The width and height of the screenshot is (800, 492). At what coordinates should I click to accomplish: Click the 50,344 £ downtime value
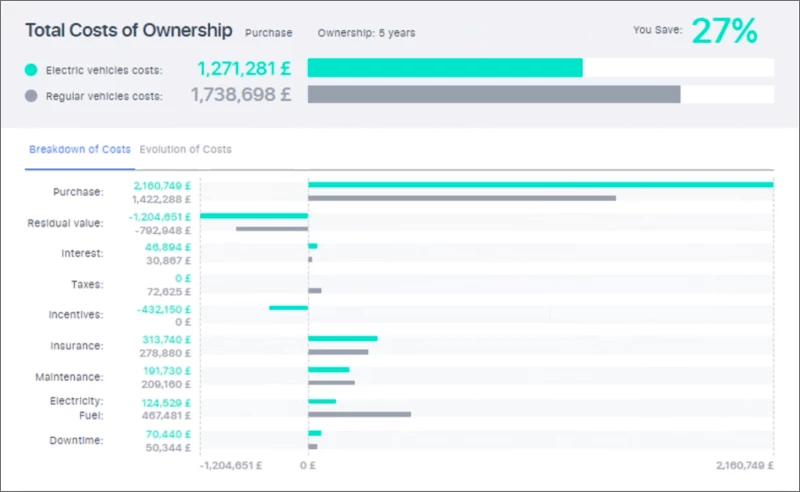[168, 448]
